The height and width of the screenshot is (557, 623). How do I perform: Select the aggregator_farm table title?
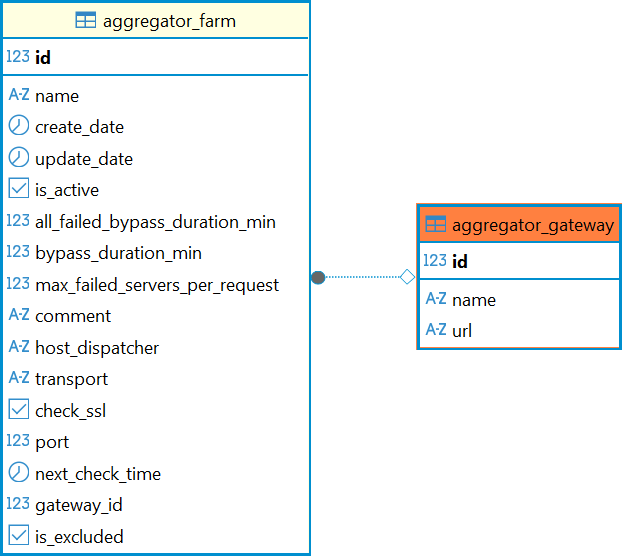click(x=169, y=21)
